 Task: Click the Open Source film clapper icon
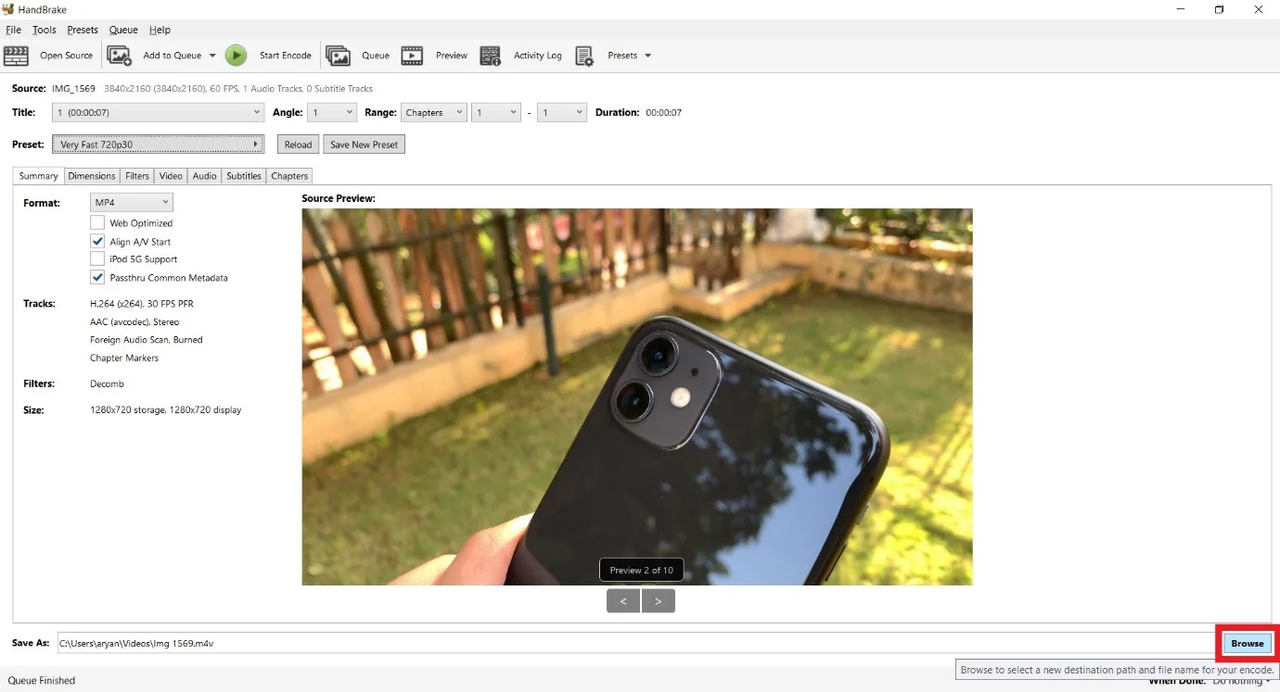[16, 55]
